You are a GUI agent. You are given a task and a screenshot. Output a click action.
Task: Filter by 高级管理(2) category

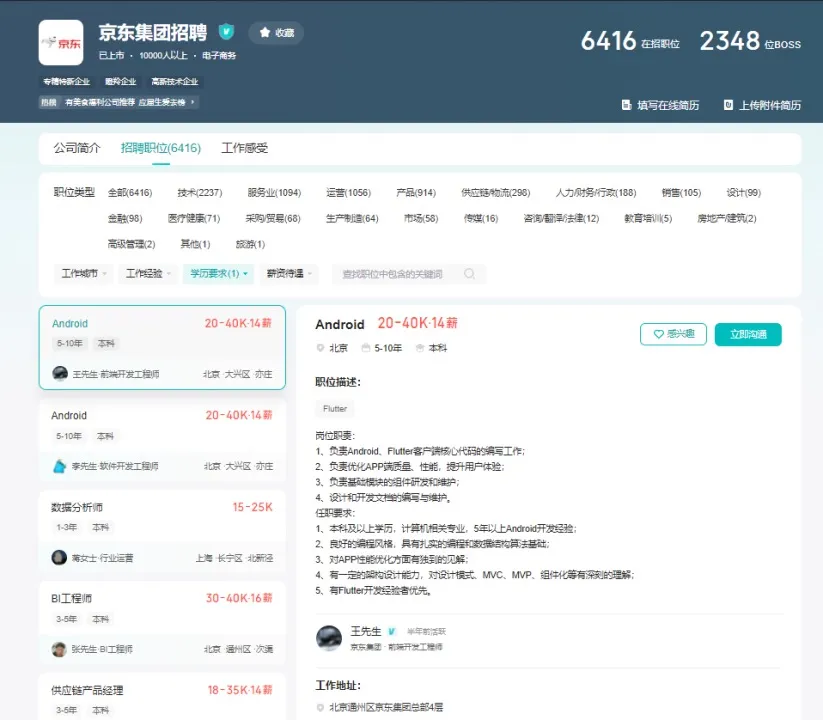[131, 244]
